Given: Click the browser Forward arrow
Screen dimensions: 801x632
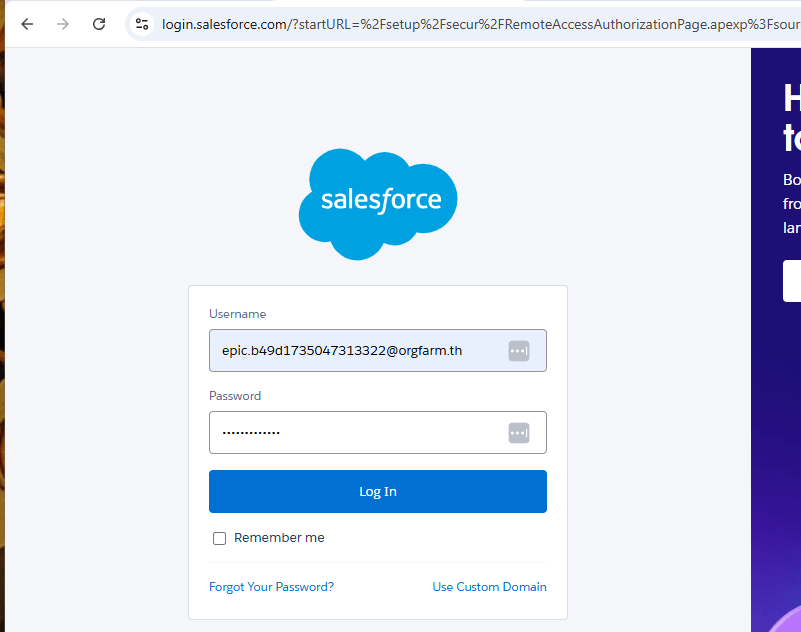Looking at the screenshot, I should [x=63, y=24].
